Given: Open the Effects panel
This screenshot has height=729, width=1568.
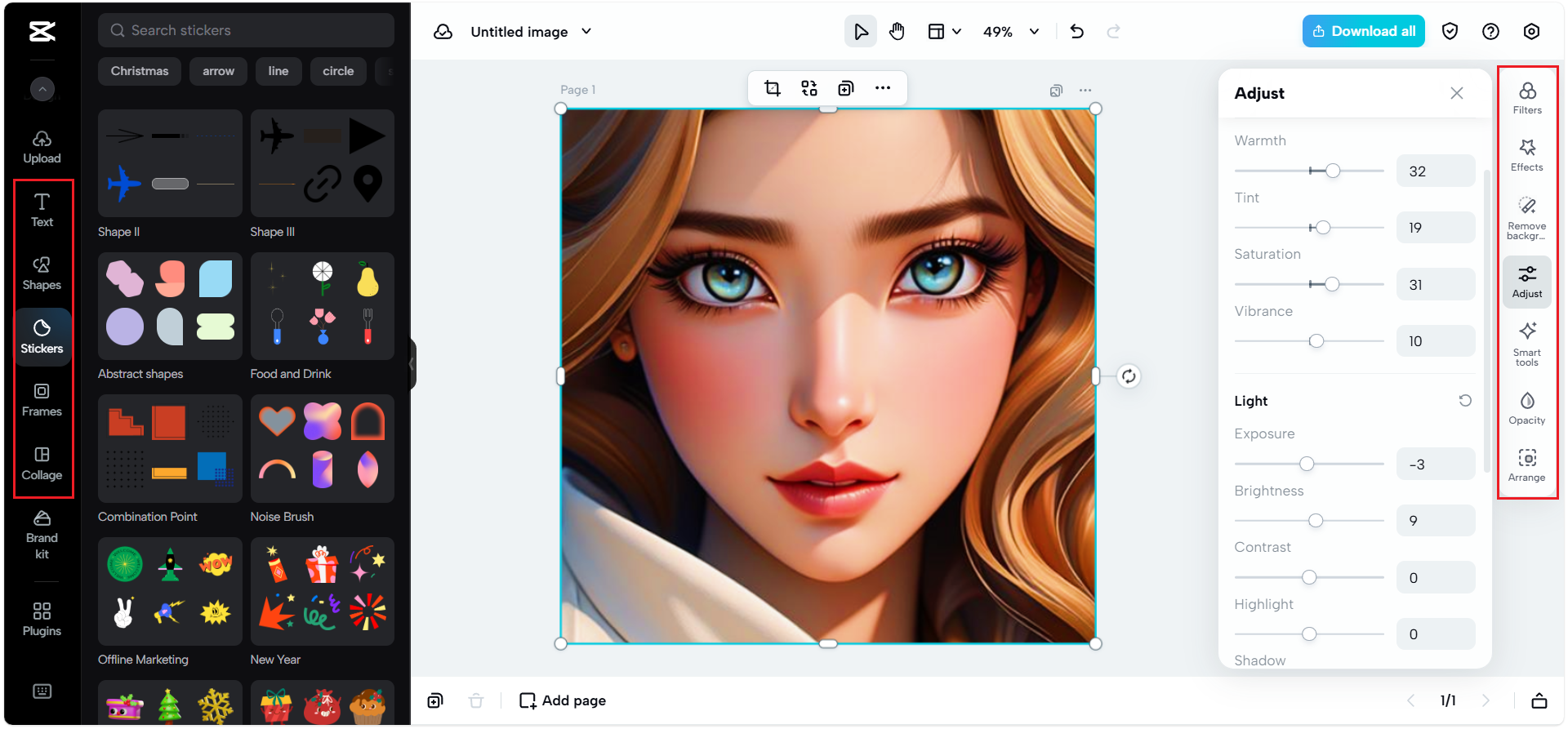Looking at the screenshot, I should tap(1527, 155).
